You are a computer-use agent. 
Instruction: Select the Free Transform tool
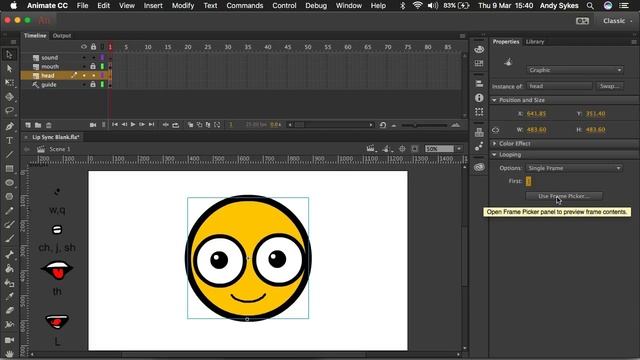[9, 82]
